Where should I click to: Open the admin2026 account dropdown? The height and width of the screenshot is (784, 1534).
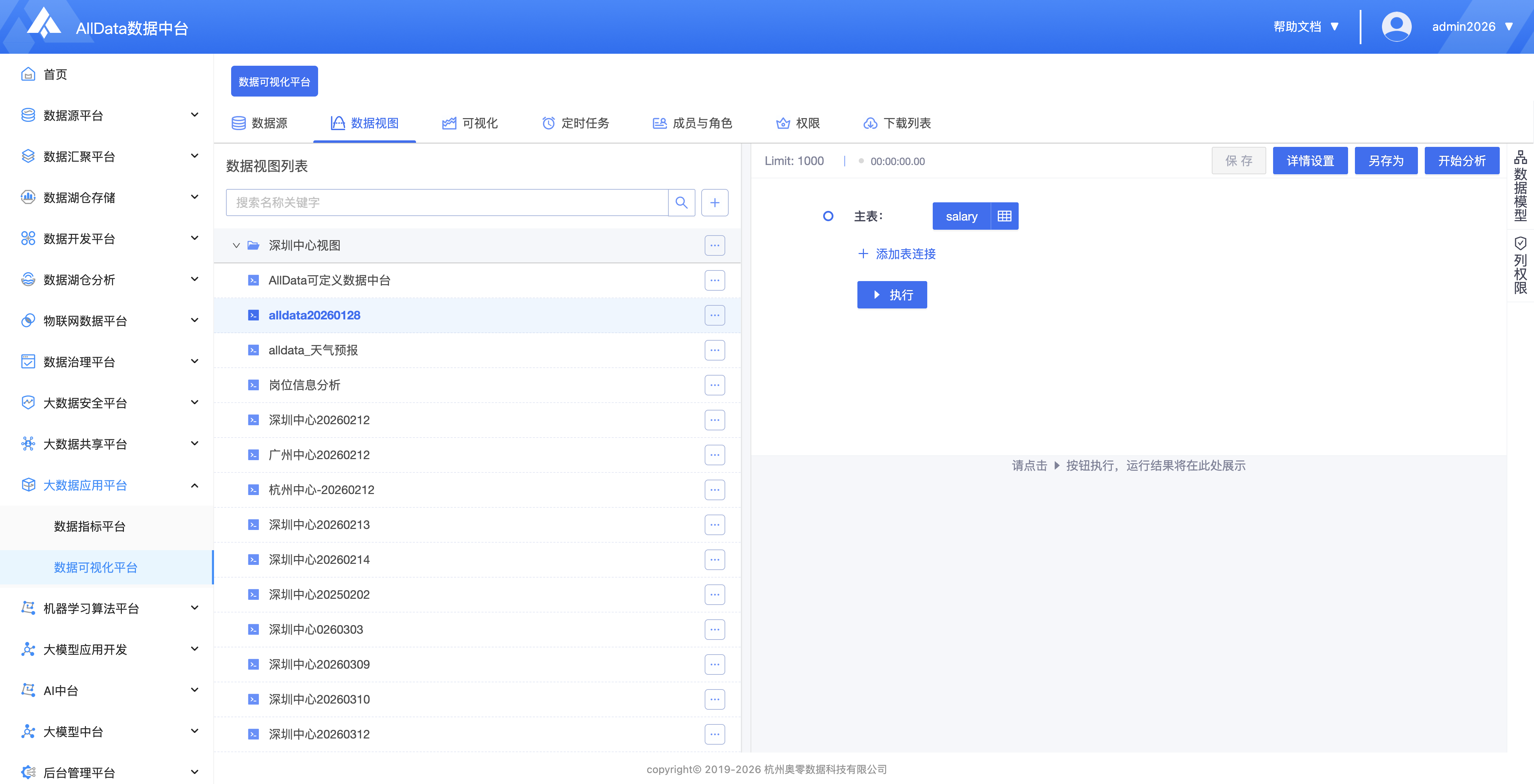click(x=1472, y=27)
